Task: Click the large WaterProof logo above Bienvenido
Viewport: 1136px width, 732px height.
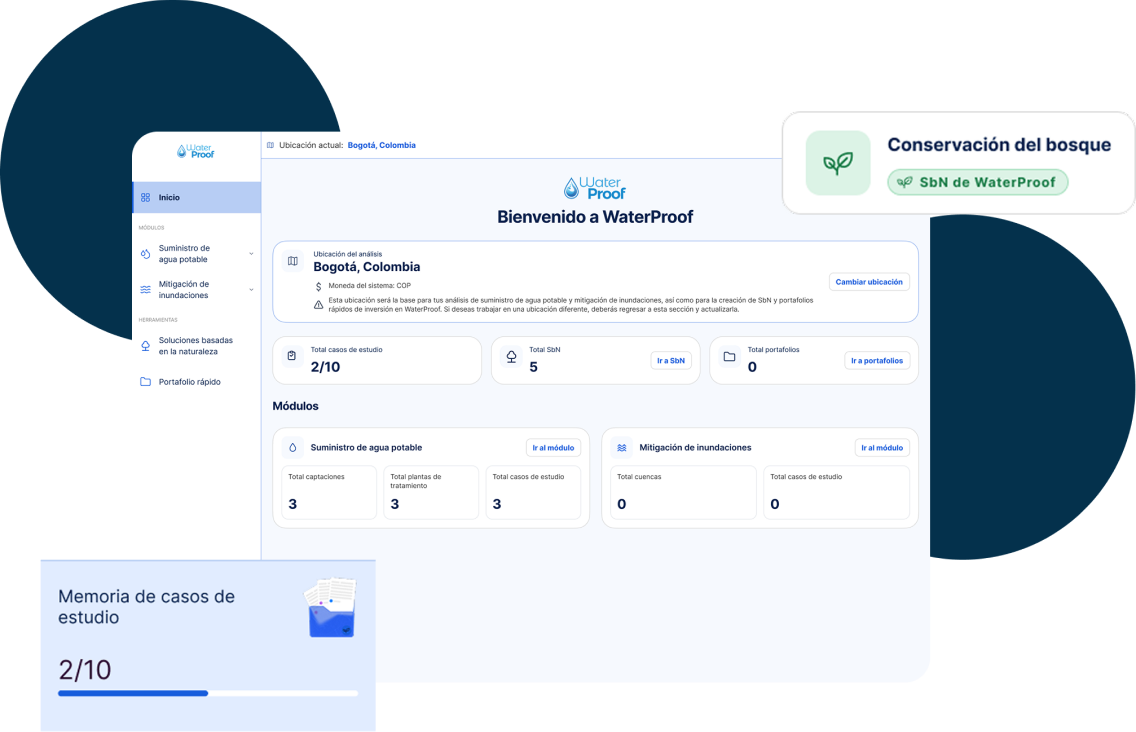Action: coord(595,188)
